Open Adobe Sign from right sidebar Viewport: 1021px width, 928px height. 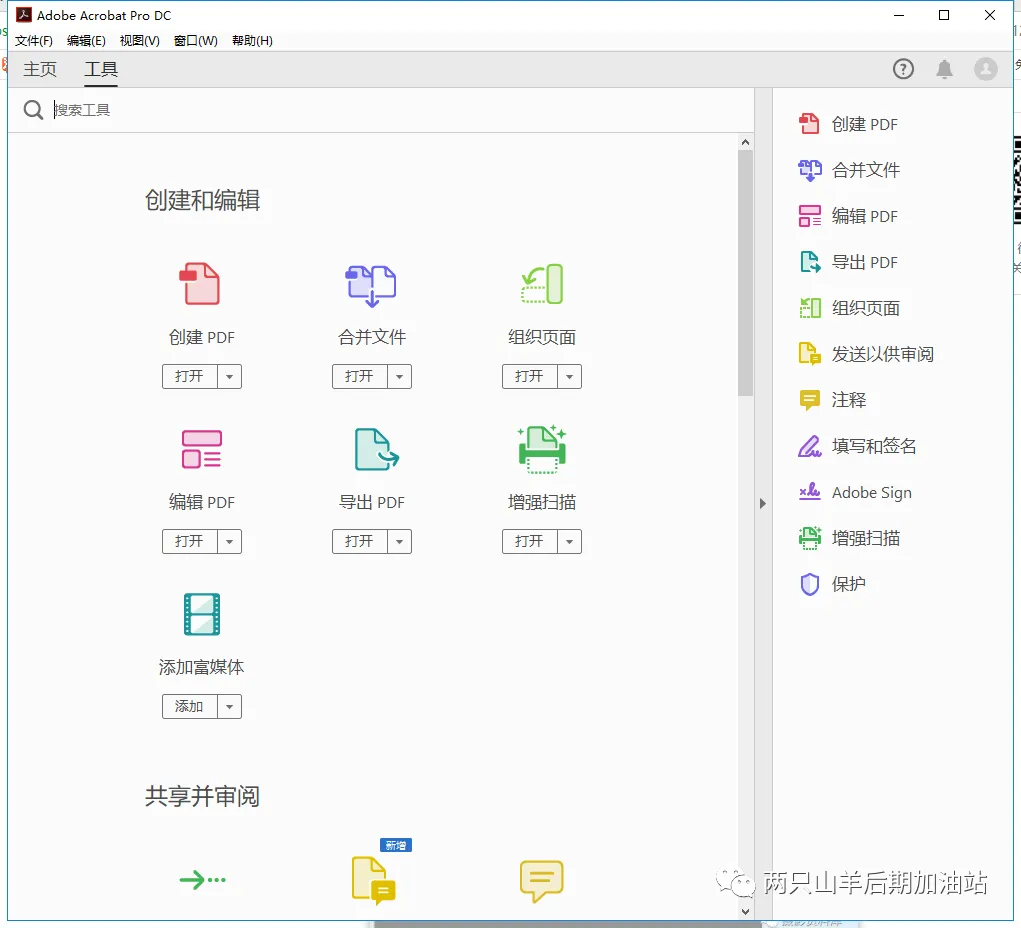855,492
